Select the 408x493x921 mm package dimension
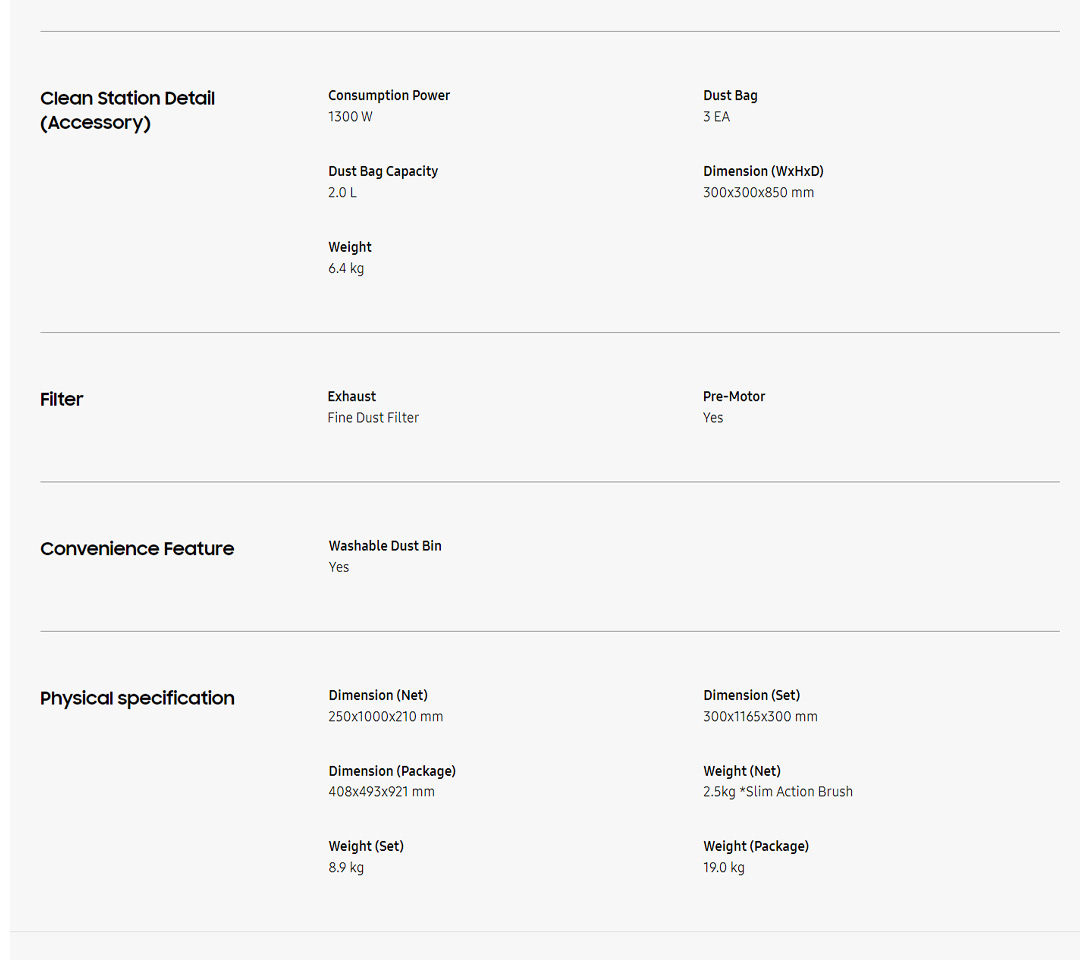This screenshot has height=960, width=1080. coord(382,792)
